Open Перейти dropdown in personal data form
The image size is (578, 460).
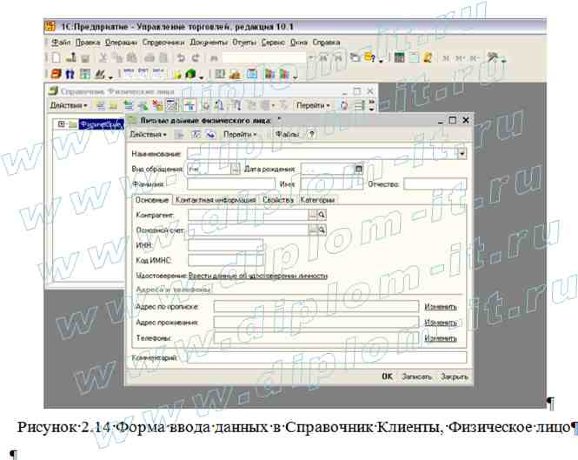click(239, 135)
